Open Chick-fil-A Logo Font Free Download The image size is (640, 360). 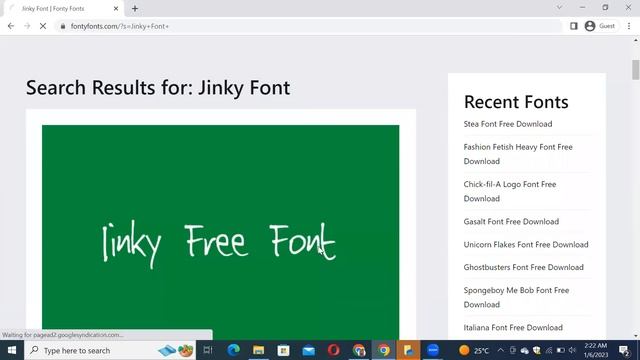pyautogui.click(x=510, y=191)
